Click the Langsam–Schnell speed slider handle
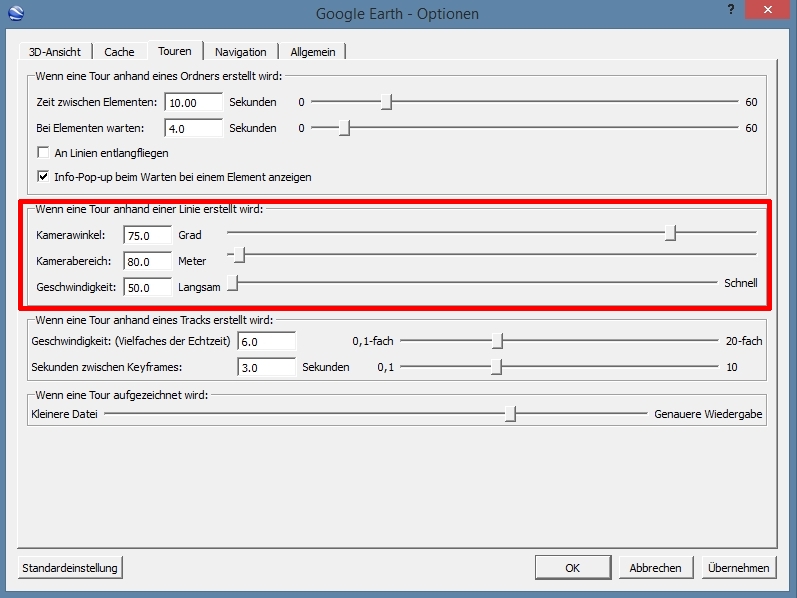This screenshot has width=797, height=598. pos(232,284)
